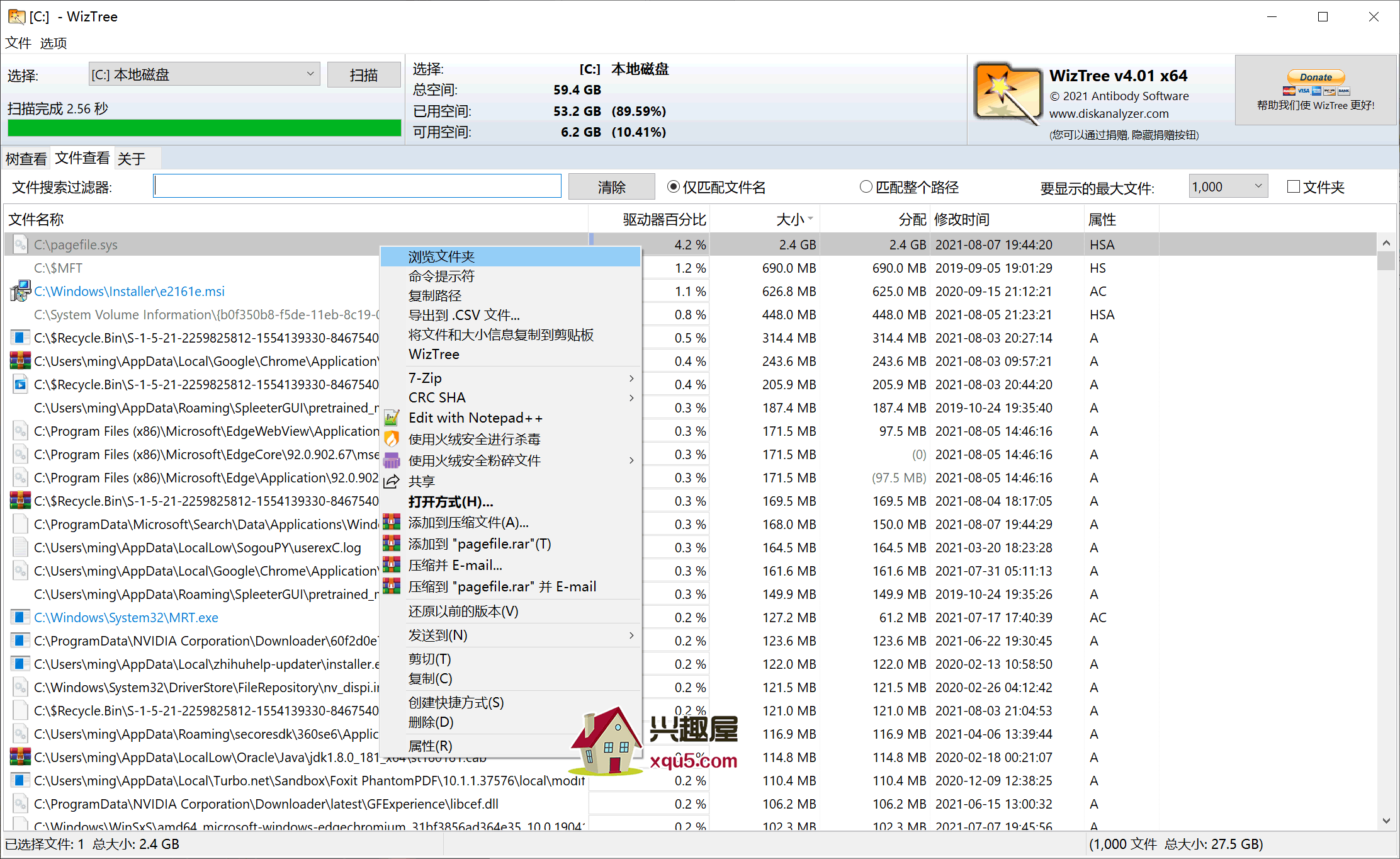Choose 浏览文件夹 from context menu
Screen dimensions: 1400x859
pyautogui.click(x=511, y=256)
